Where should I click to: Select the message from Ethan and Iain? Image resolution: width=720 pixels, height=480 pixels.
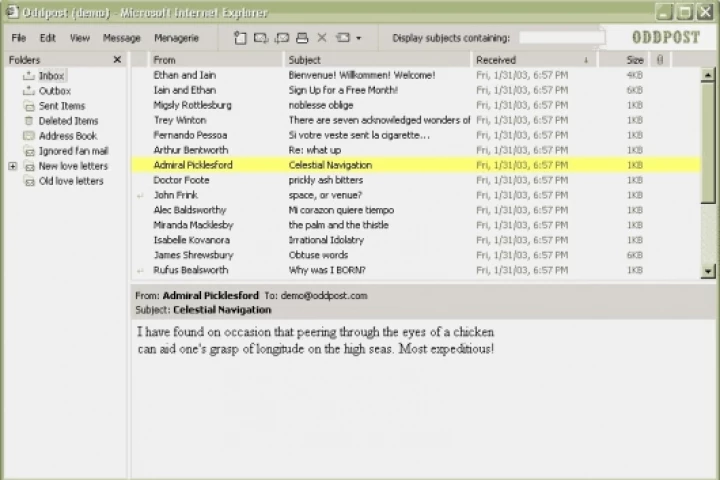416,75
